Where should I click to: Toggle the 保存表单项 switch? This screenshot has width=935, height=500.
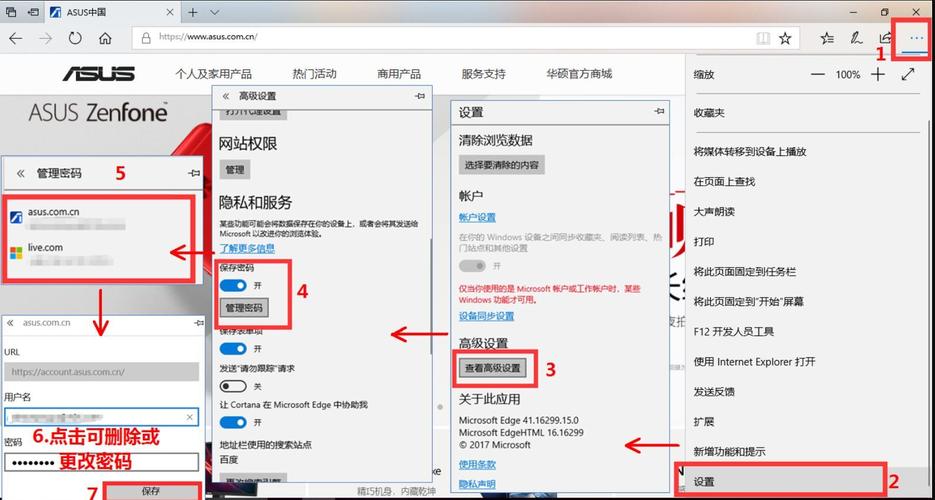(x=233, y=348)
